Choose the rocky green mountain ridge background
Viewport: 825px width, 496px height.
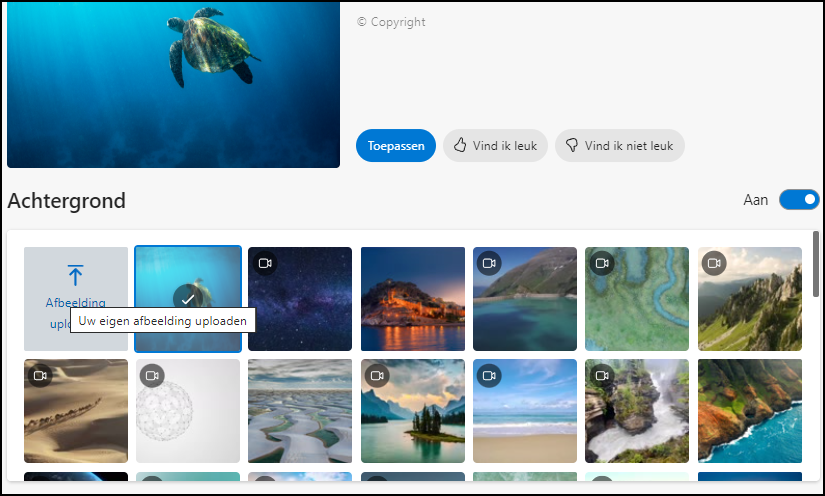click(x=750, y=299)
